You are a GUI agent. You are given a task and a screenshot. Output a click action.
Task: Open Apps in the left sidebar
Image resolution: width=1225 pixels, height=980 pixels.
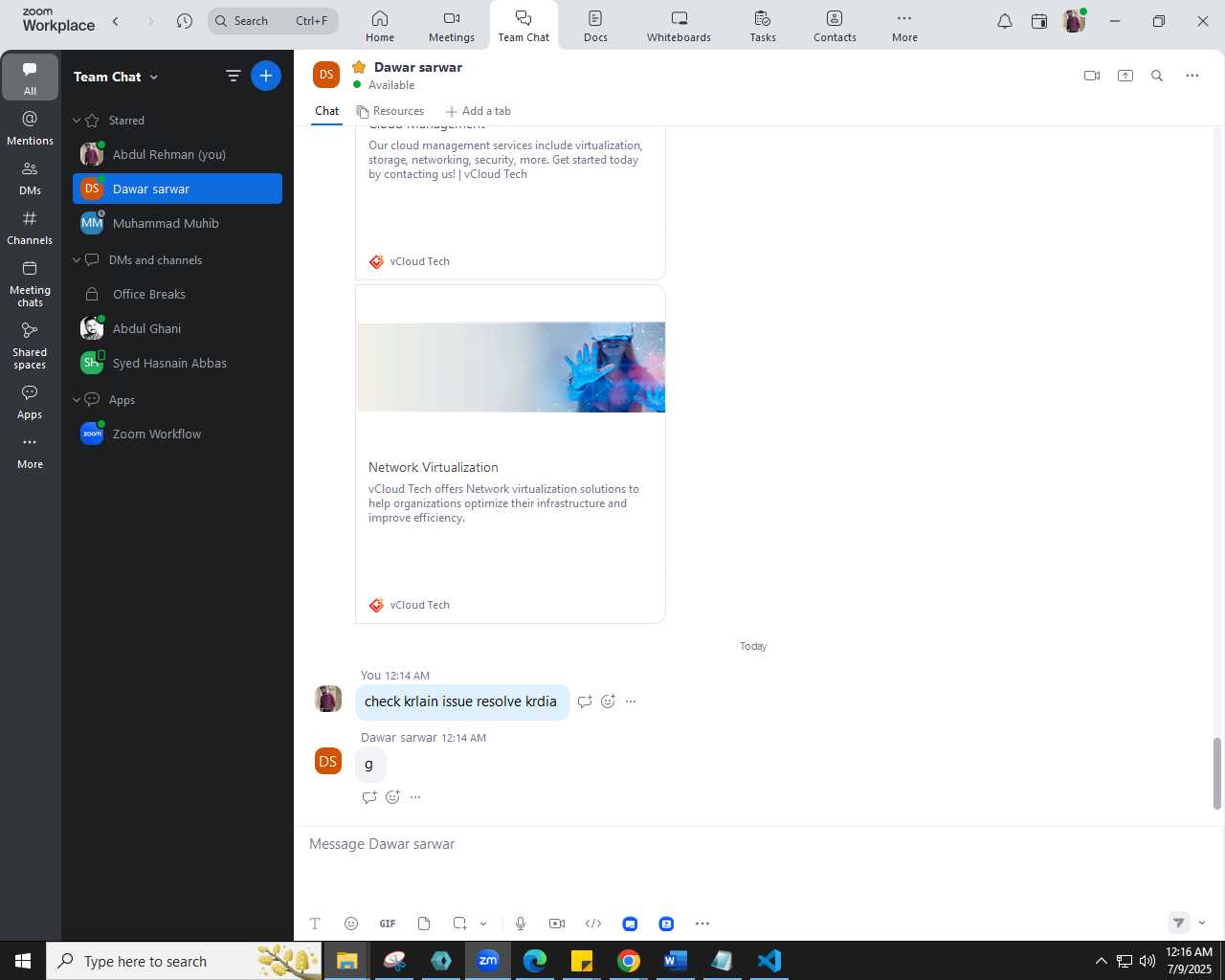pos(31,402)
